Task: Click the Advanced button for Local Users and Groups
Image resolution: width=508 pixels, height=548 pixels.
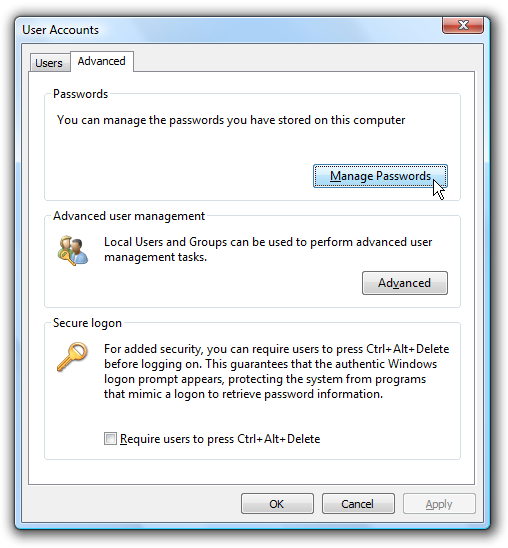Action: coord(405,283)
